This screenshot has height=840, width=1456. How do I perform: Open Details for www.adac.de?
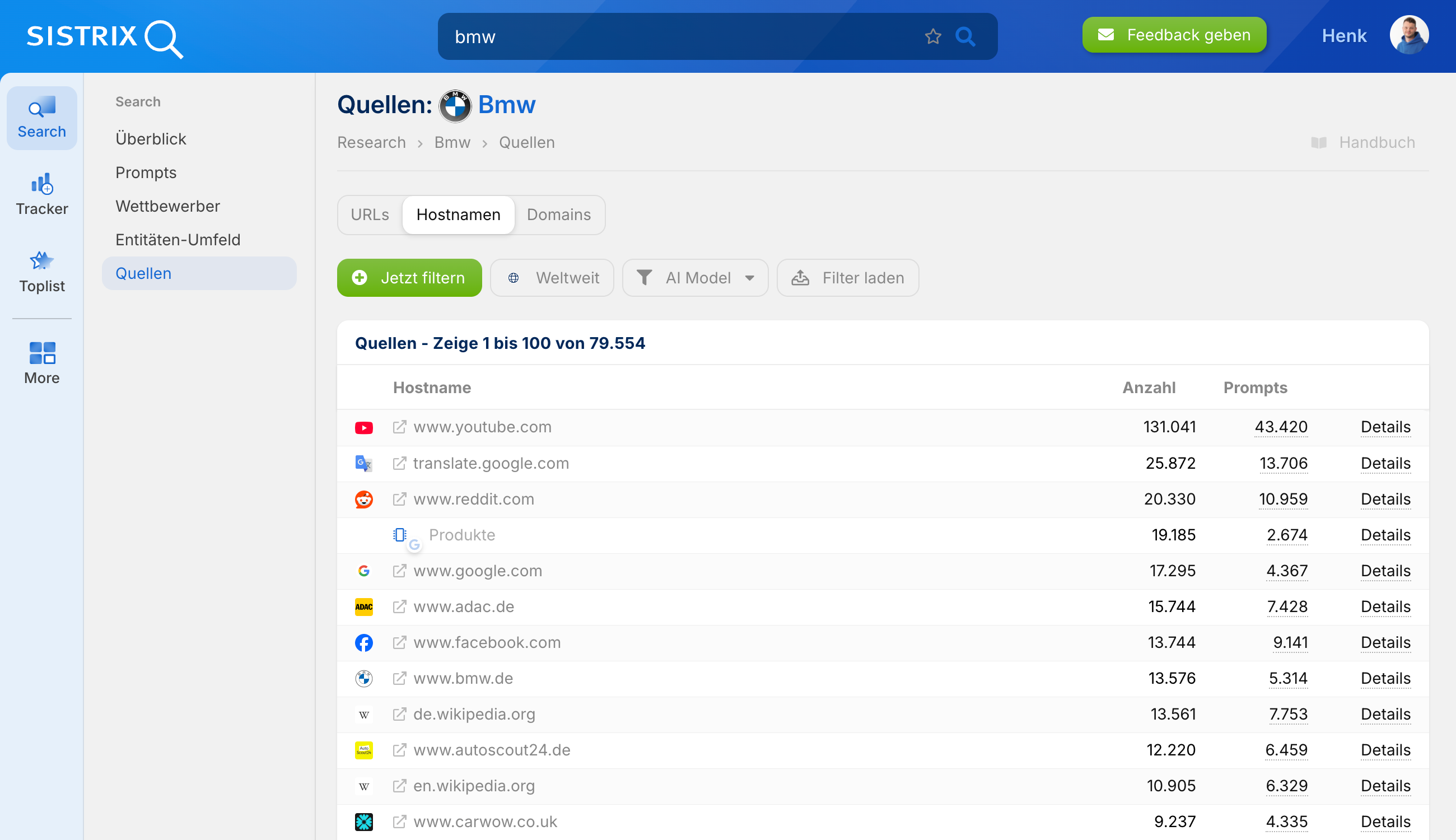[x=1385, y=606]
